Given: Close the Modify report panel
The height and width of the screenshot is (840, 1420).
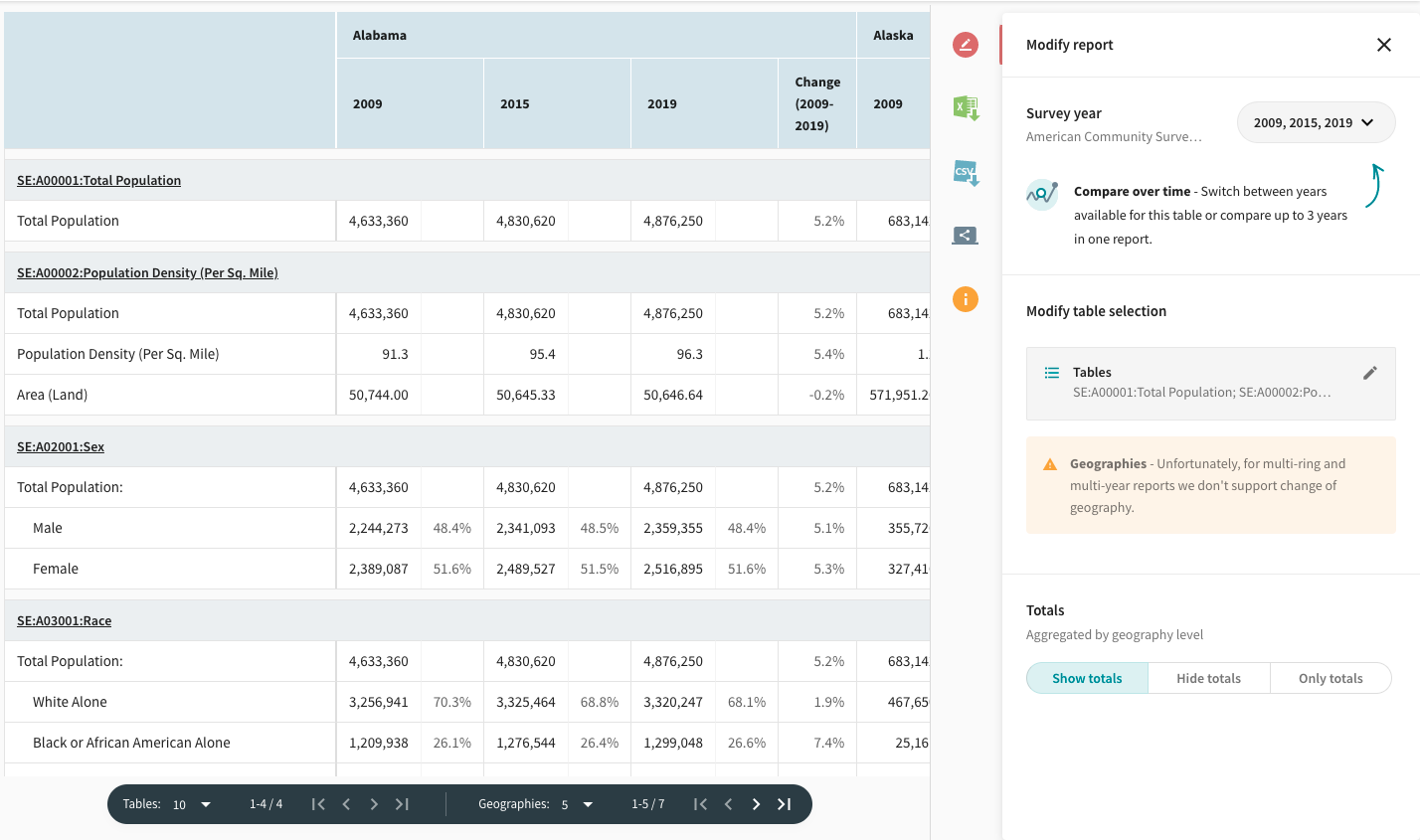Looking at the screenshot, I should pyautogui.click(x=1383, y=45).
